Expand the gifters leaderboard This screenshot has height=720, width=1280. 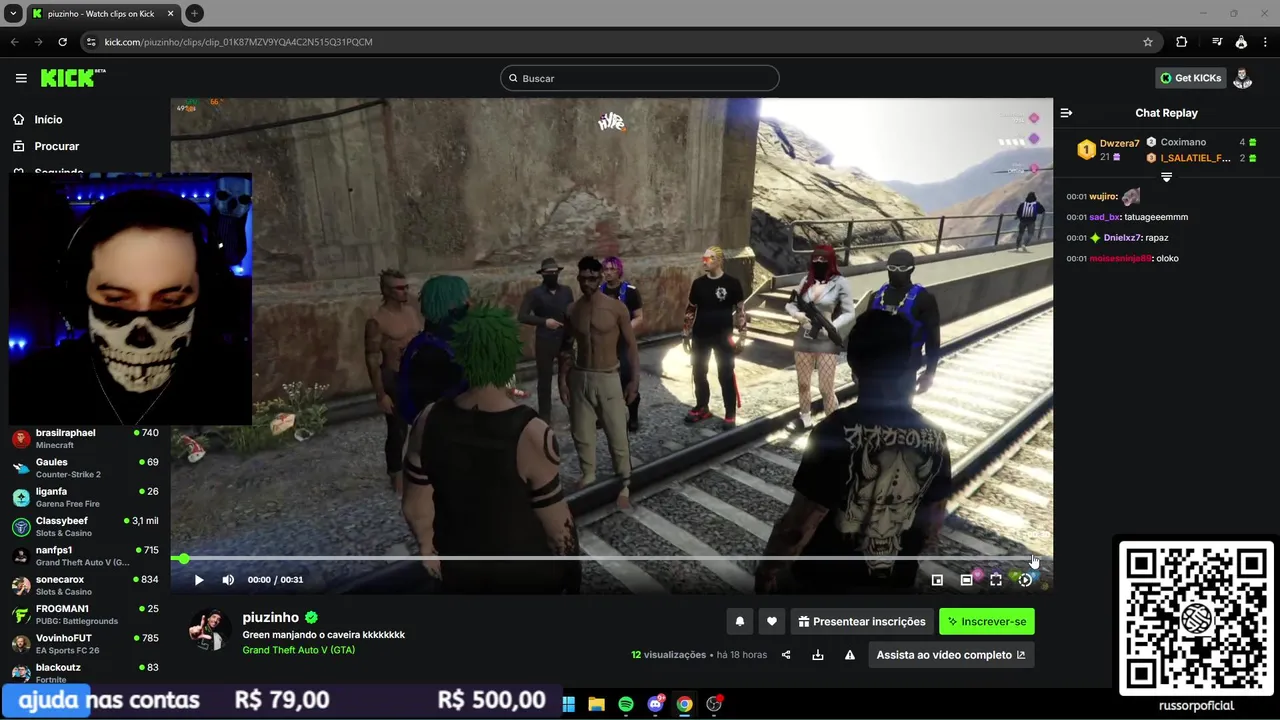point(1166,177)
